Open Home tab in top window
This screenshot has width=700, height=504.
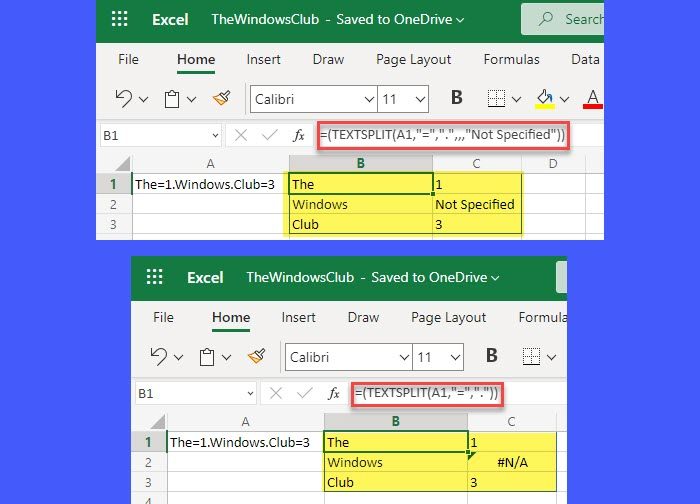(x=196, y=59)
